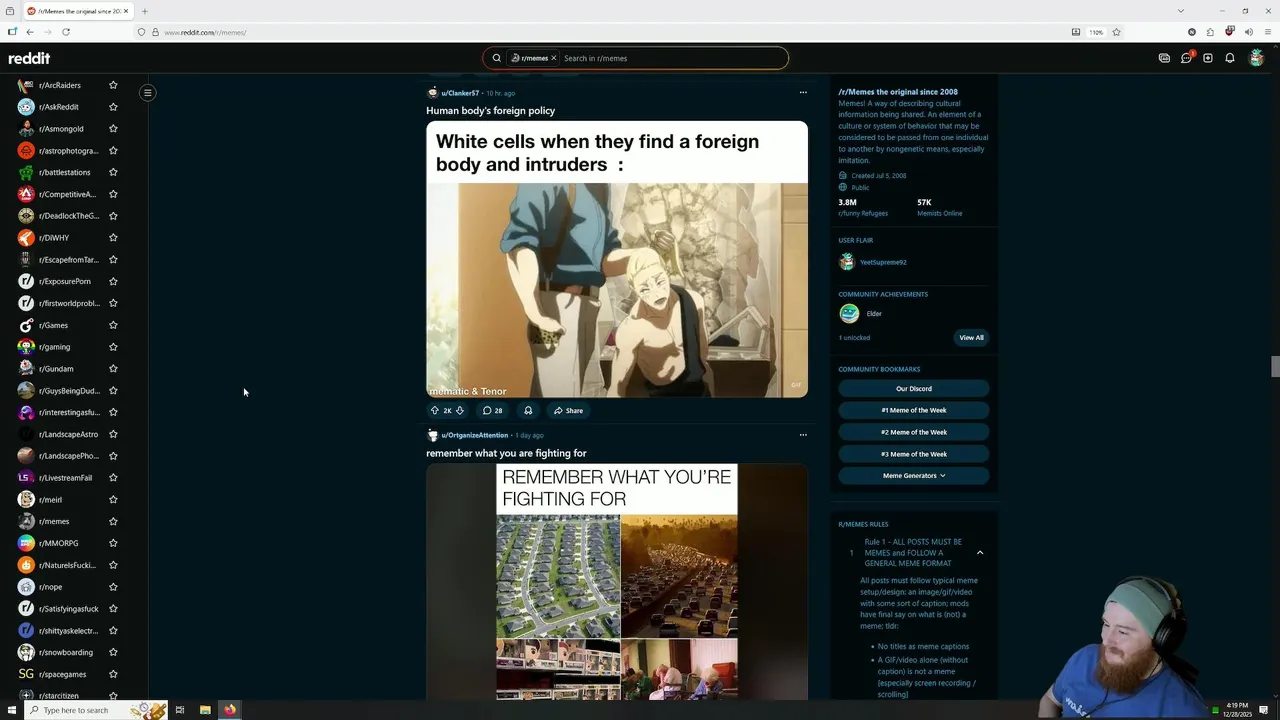Image resolution: width=1280 pixels, height=720 pixels.
Task: Grab the page vertical scrollbar thumb
Action: coord(1275,366)
